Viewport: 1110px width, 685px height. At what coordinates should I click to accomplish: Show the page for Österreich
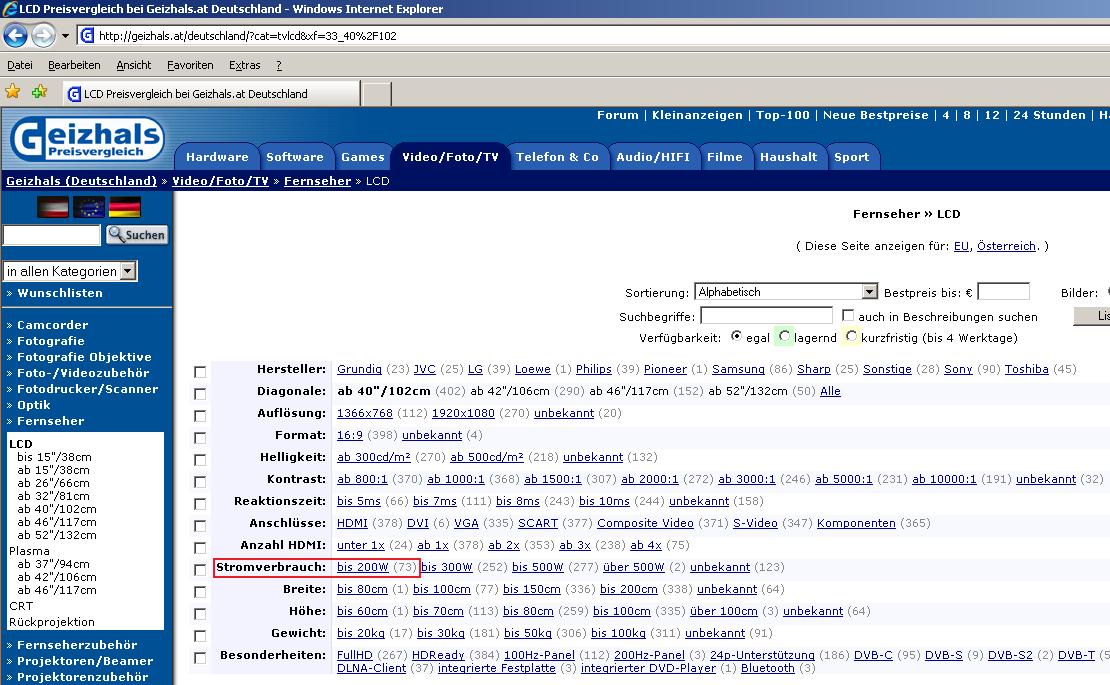[x=1006, y=246]
